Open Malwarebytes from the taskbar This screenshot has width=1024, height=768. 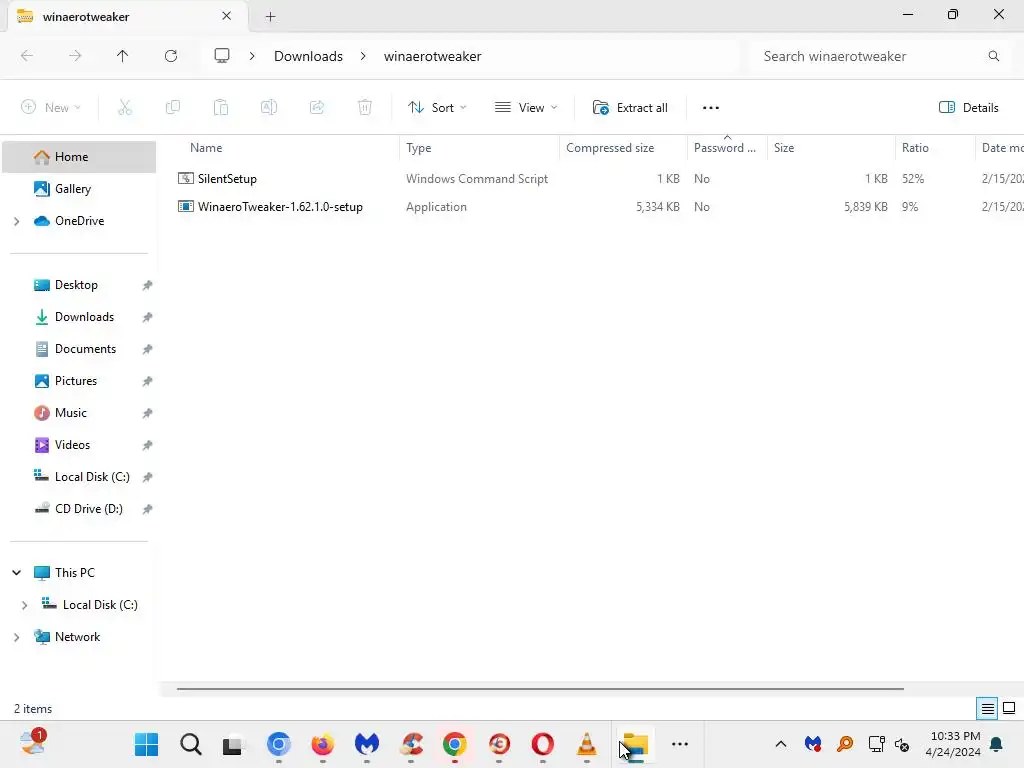366,744
